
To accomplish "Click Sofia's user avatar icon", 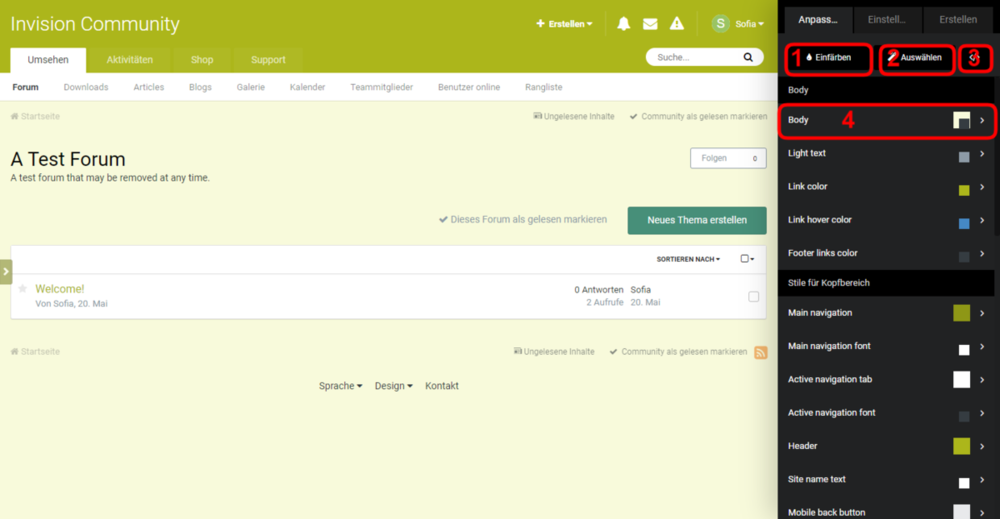I will (x=720, y=23).
